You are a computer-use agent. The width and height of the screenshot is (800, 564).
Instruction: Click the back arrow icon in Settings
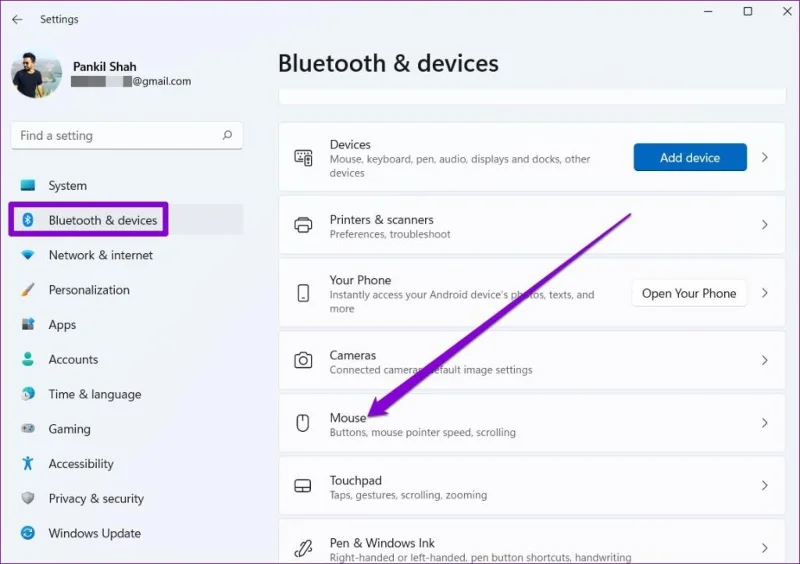tap(17, 19)
